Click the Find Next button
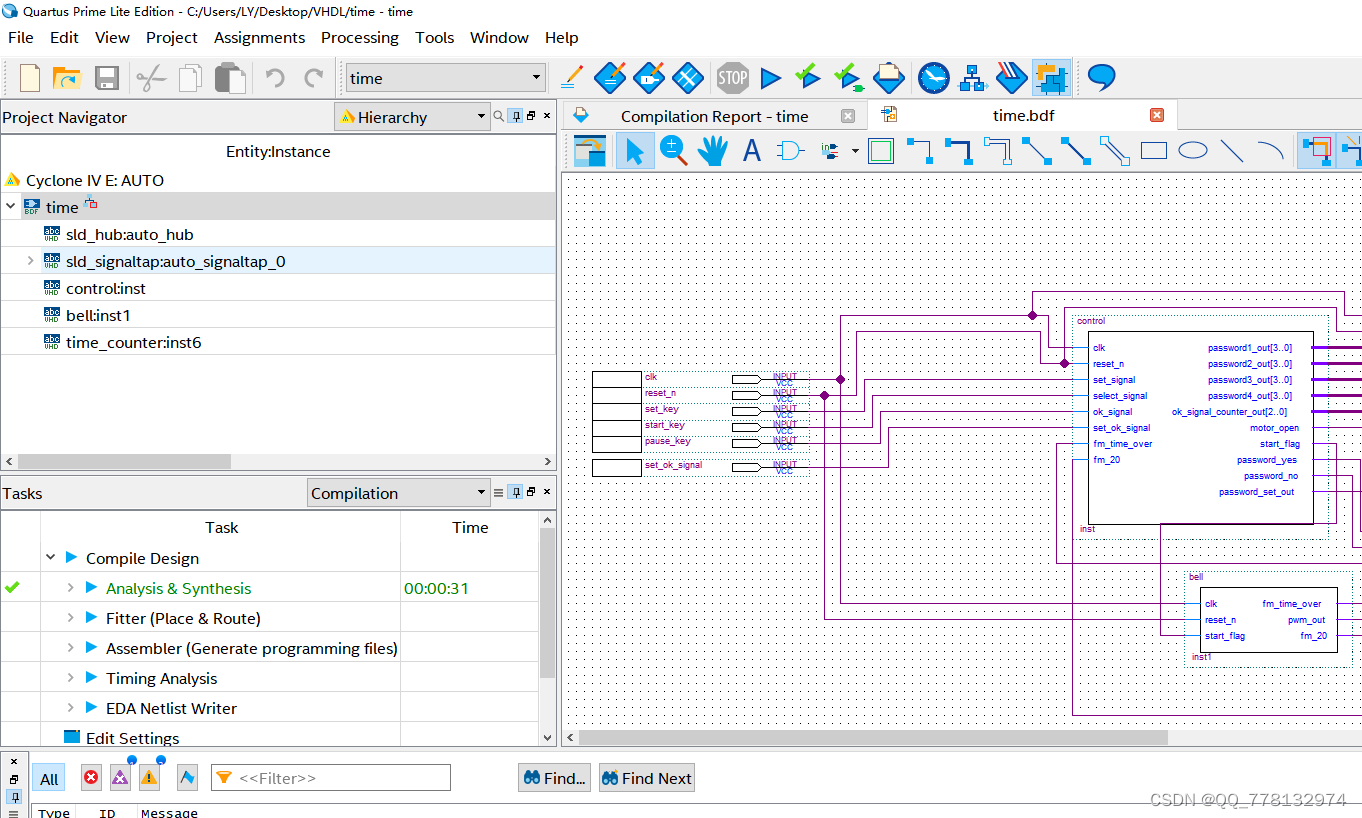The height and width of the screenshot is (818, 1362). [x=646, y=778]
